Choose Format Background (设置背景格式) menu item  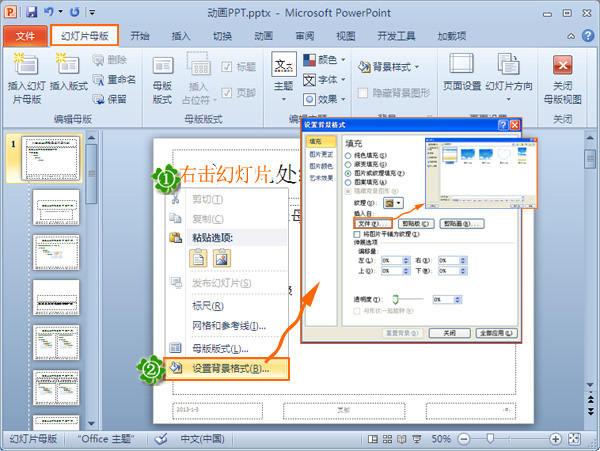click(x=226, y=369)
